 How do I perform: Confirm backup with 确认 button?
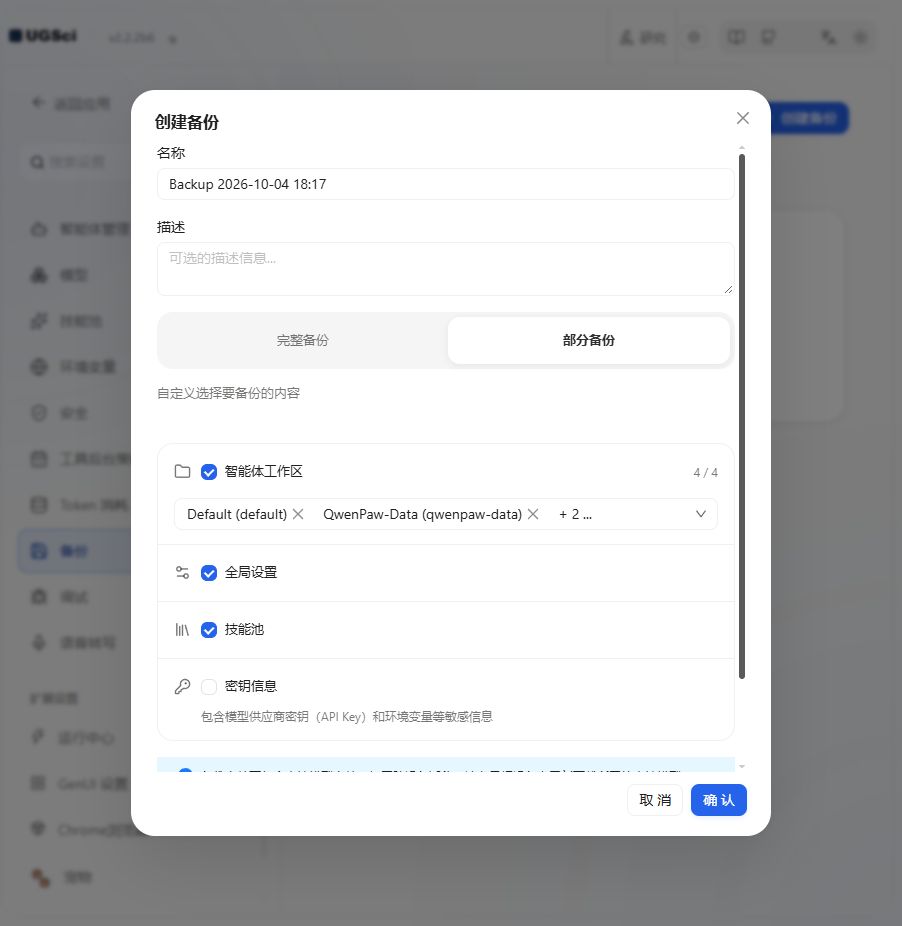(719, 800)
